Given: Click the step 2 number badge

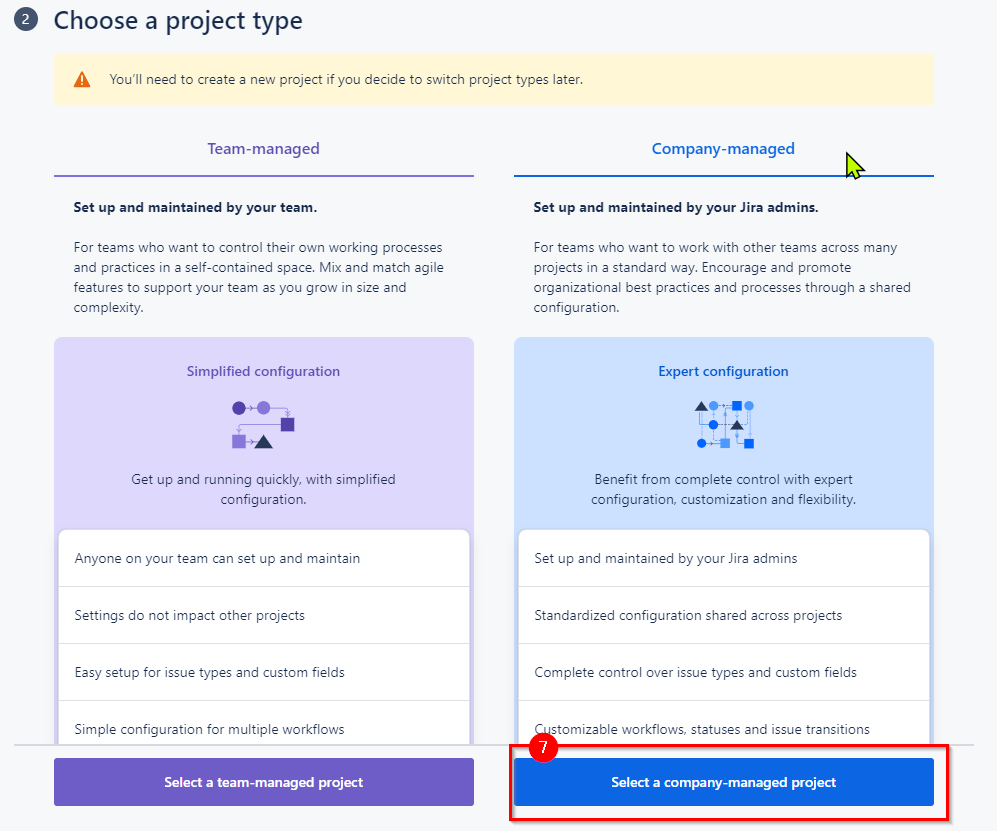Looking at the screenshot, I should tap(25, 19).
